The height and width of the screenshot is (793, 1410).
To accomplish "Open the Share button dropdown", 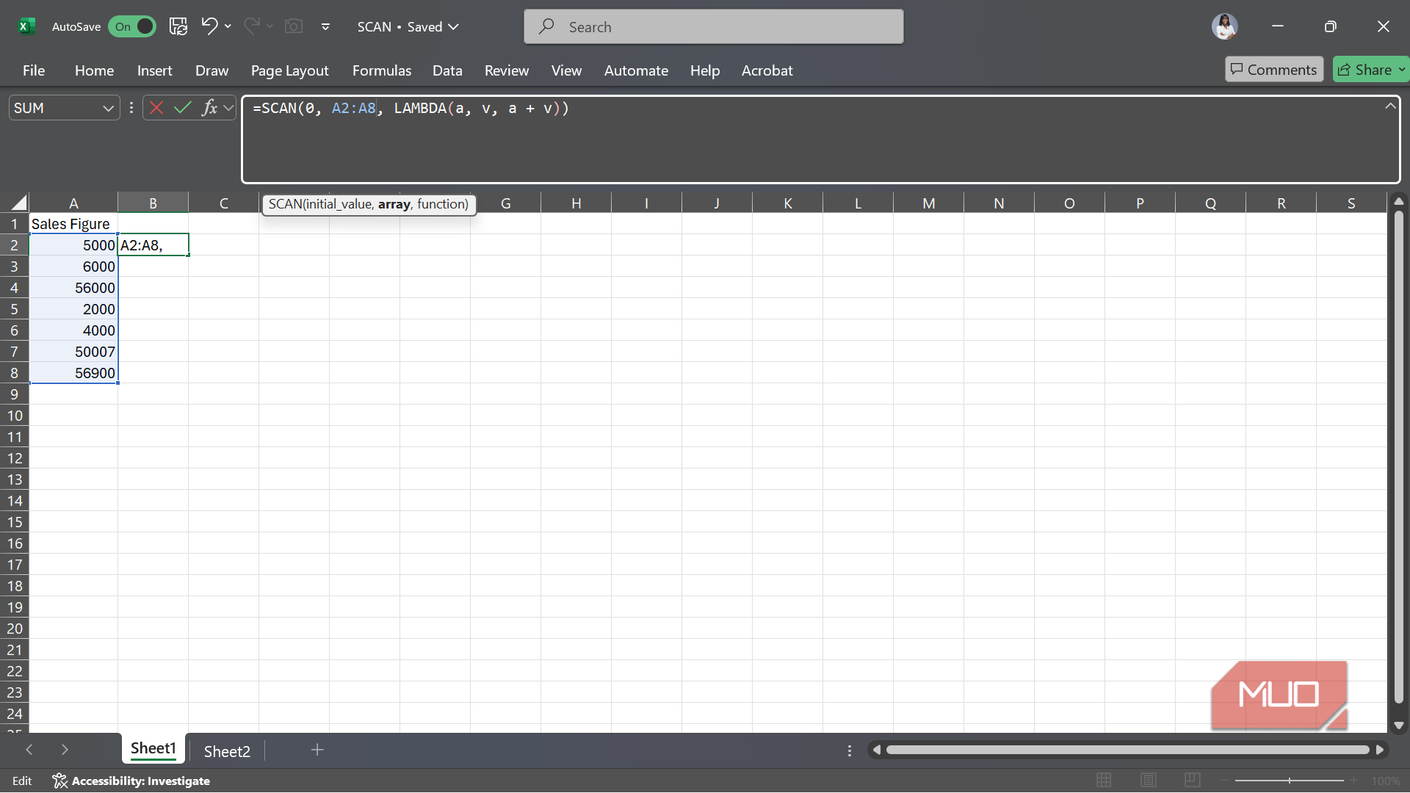I will click(x=1401, y=69).
